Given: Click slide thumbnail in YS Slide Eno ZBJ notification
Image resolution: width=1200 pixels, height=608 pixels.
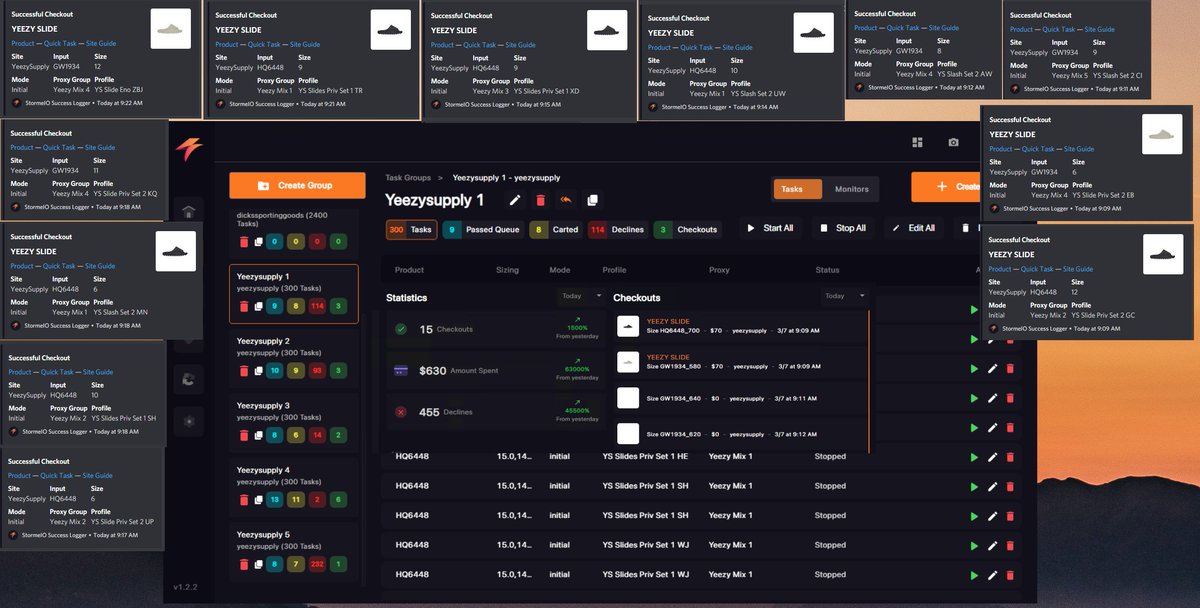Looking at the screenshot, I should click(170, 29).
